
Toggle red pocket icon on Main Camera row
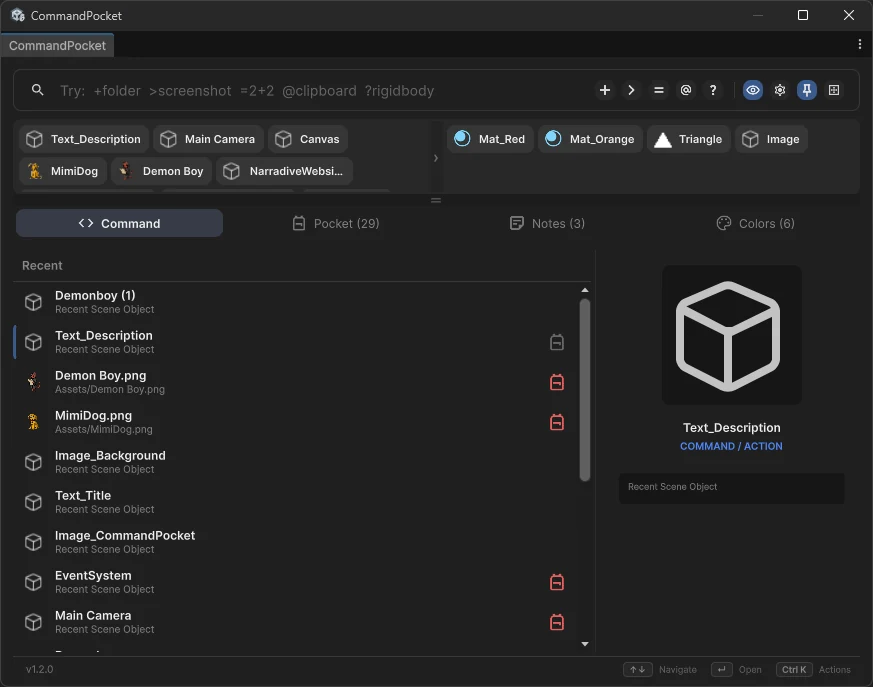[x=557, y=622]
